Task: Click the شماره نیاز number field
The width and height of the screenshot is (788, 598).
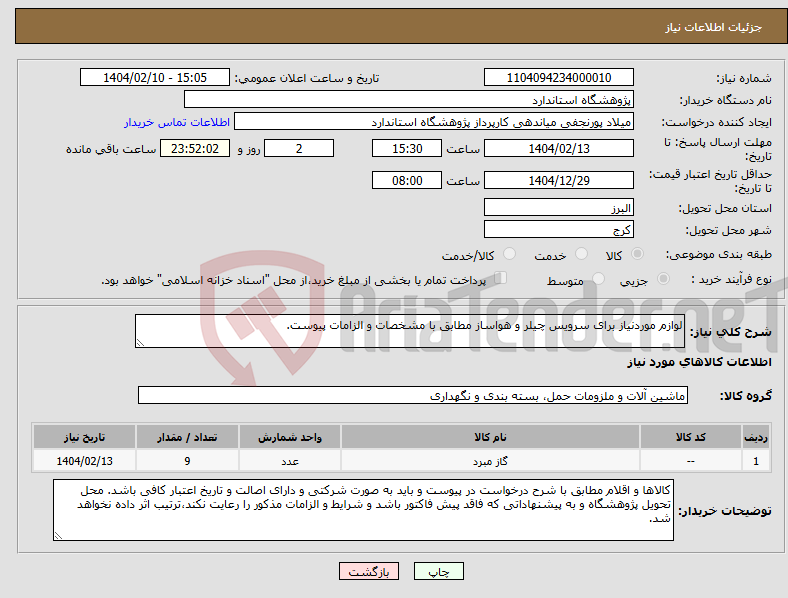Action: 559,77
